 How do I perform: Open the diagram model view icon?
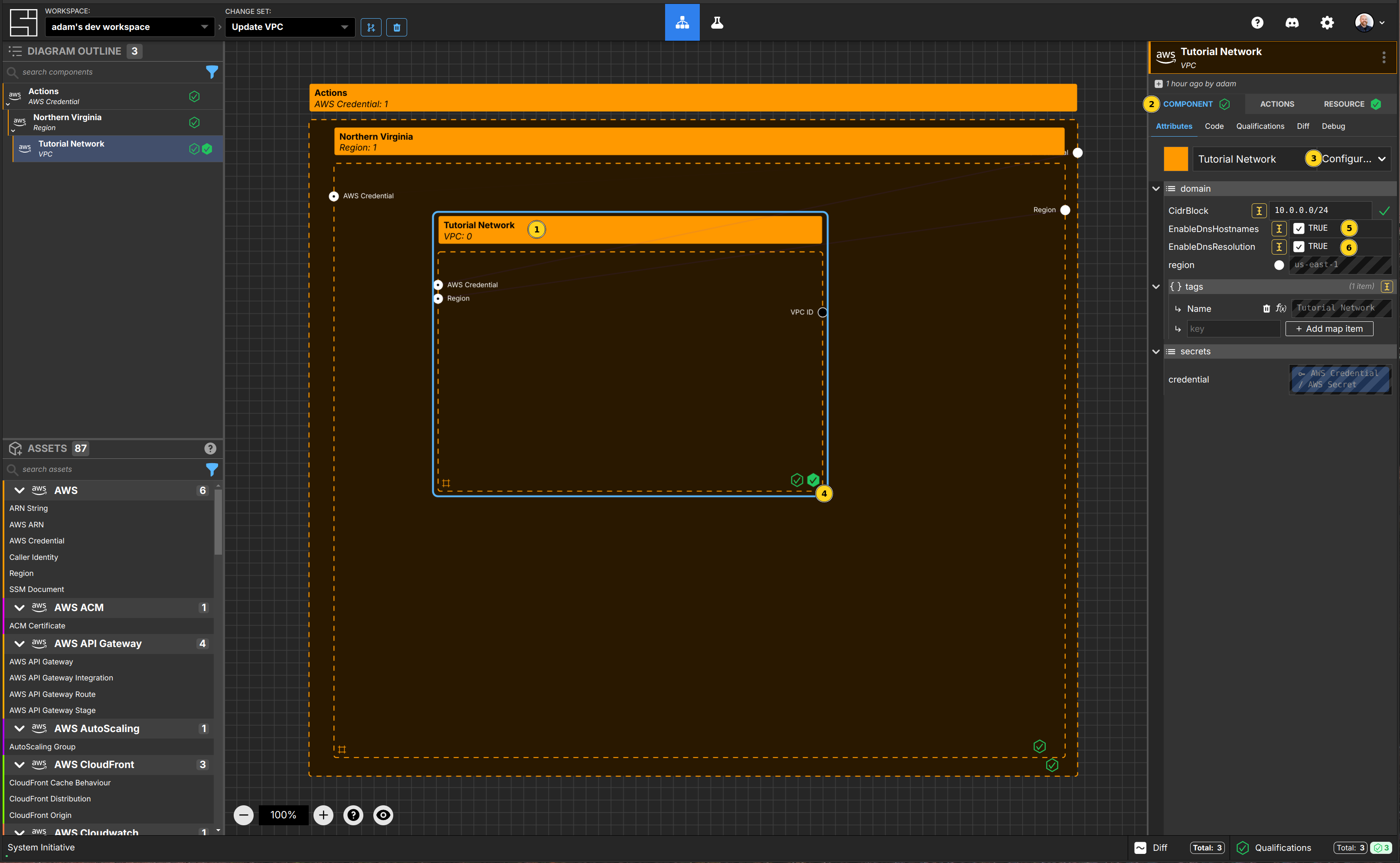pos(682,23)
